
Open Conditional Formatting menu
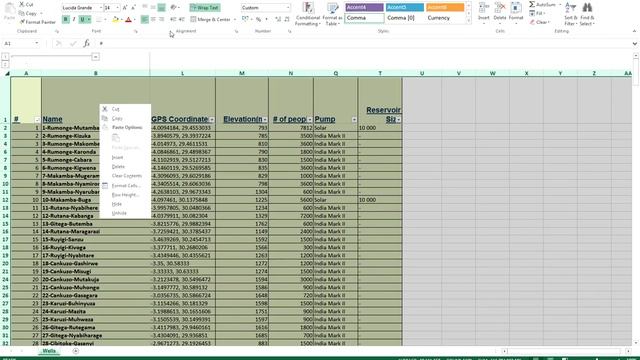[307, 14]
